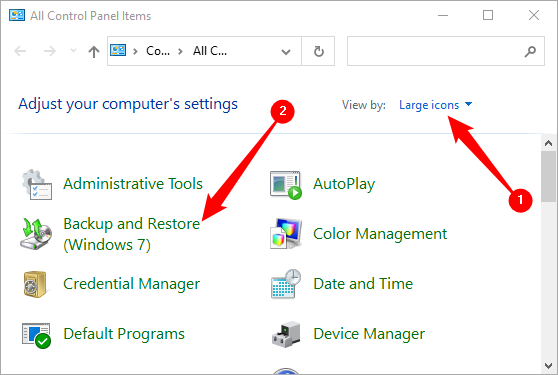Go back to the previous location
Image resolution: width=558 pixels, height=375 pixels.
(x=20, y=51)
